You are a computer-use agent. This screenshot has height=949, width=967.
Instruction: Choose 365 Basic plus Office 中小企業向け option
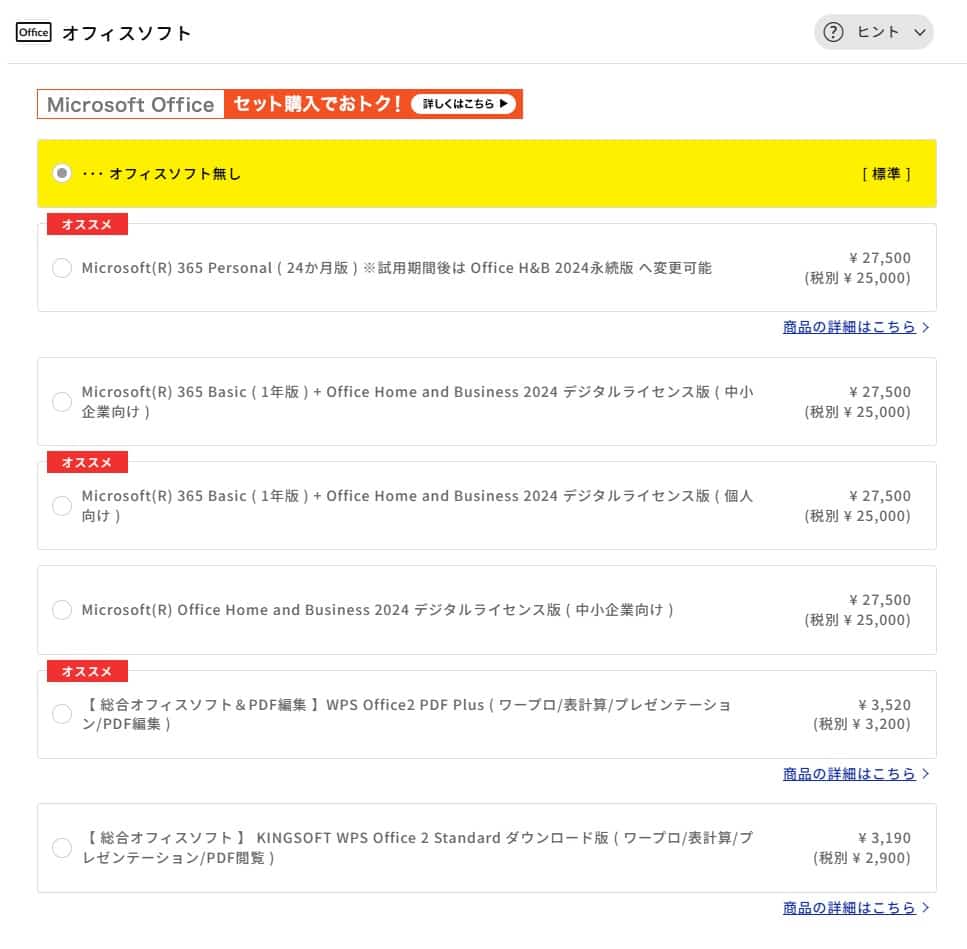pyautogui.click(x=62, y=401)
